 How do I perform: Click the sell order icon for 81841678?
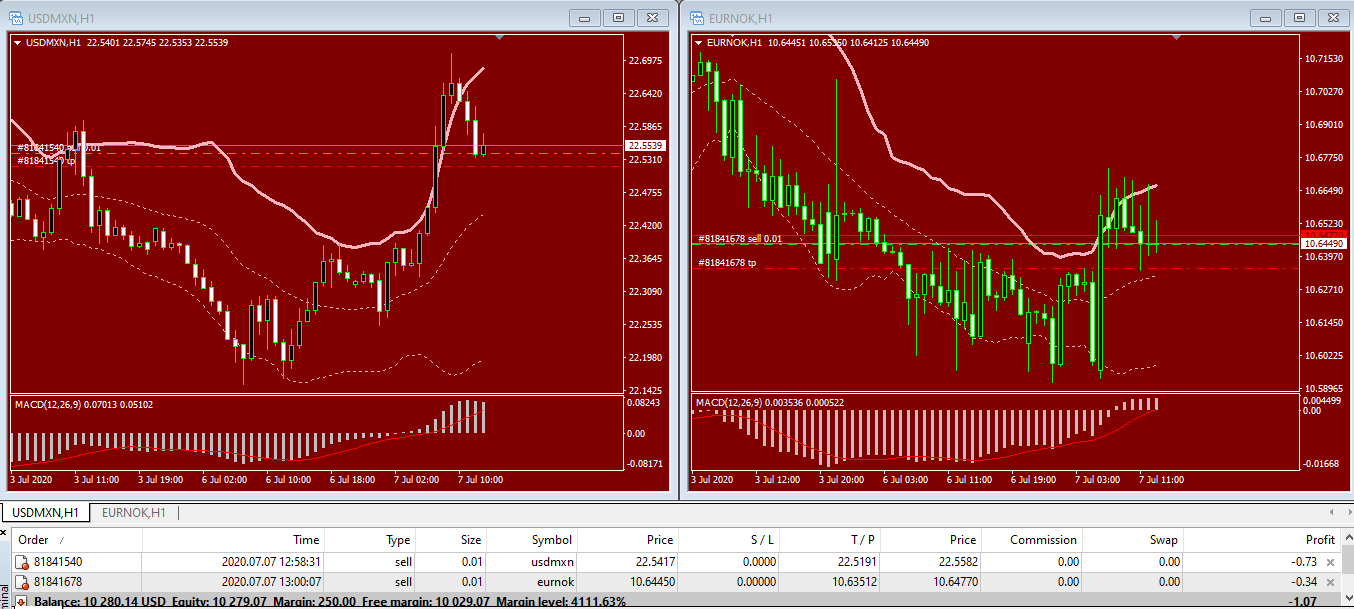tap(23, 582)
